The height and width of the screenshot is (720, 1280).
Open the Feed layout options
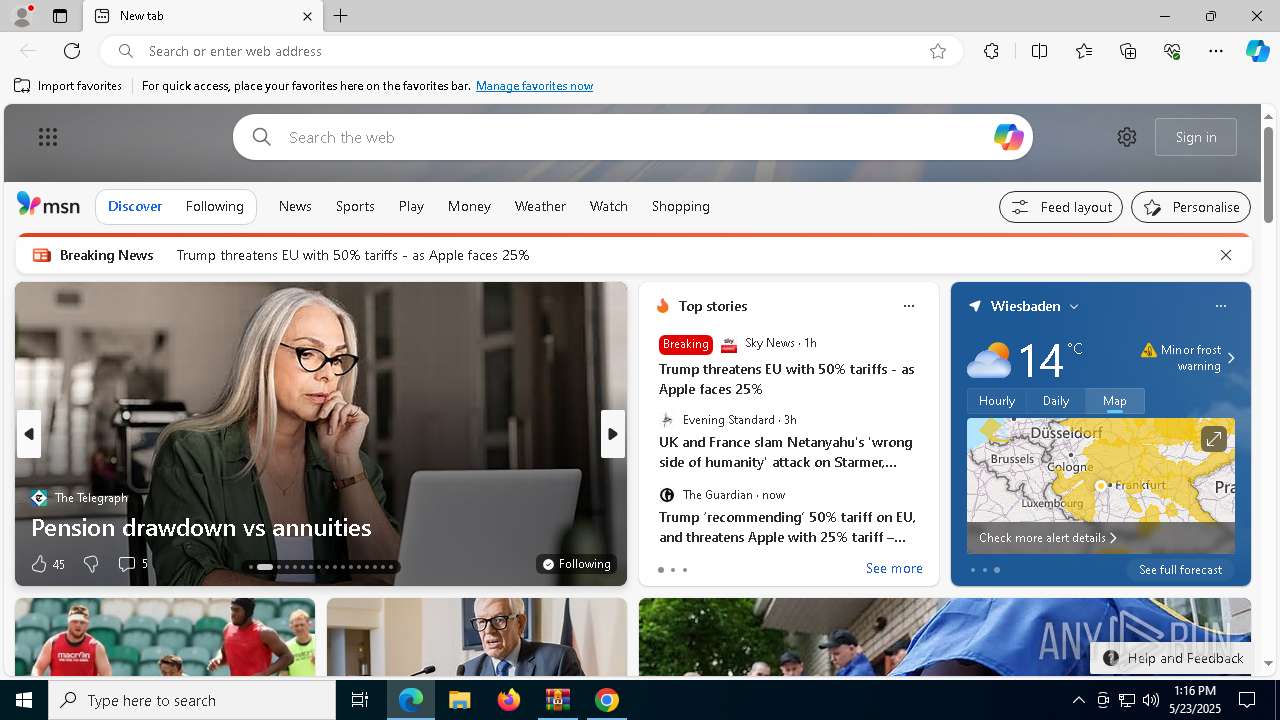pos(1060,207)
